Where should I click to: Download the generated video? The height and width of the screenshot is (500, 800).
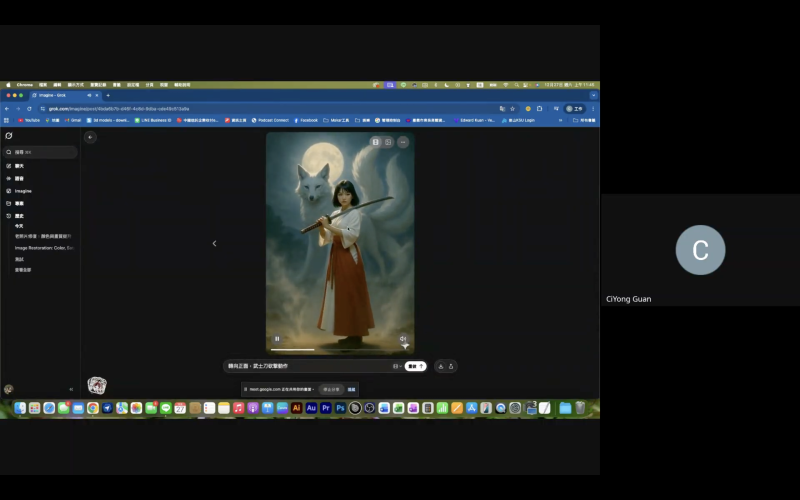click(441, 366)
